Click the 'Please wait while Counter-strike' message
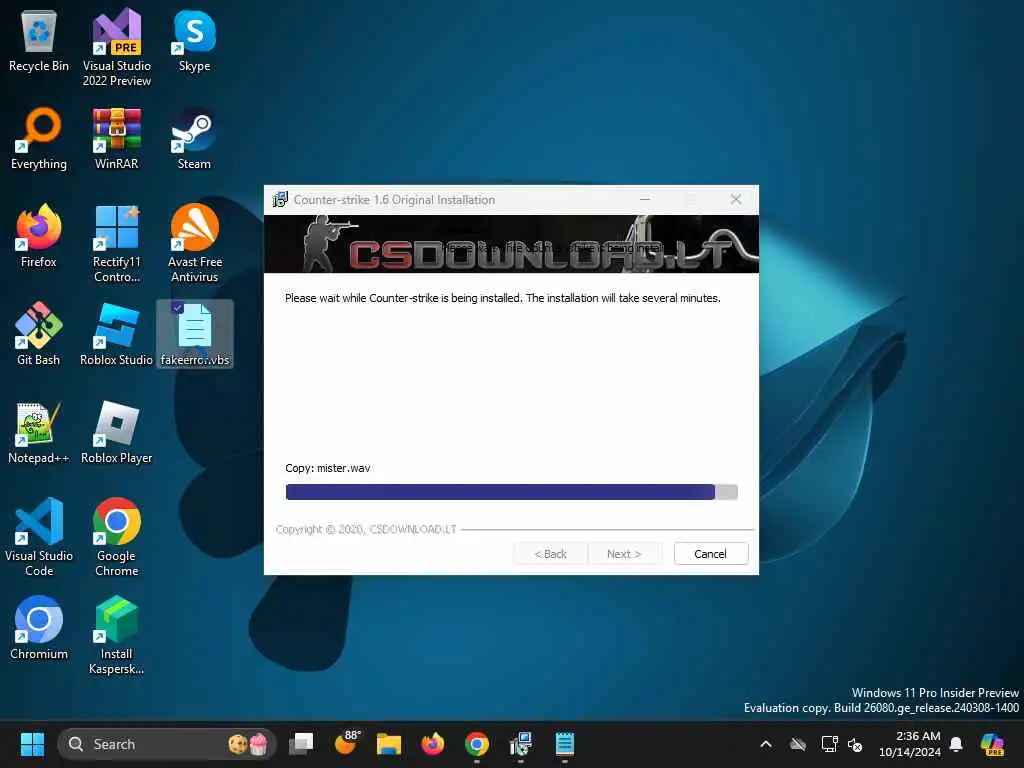Image resolution: width=1024 pixels, height=768 pixels. click(x=502, y=298)
